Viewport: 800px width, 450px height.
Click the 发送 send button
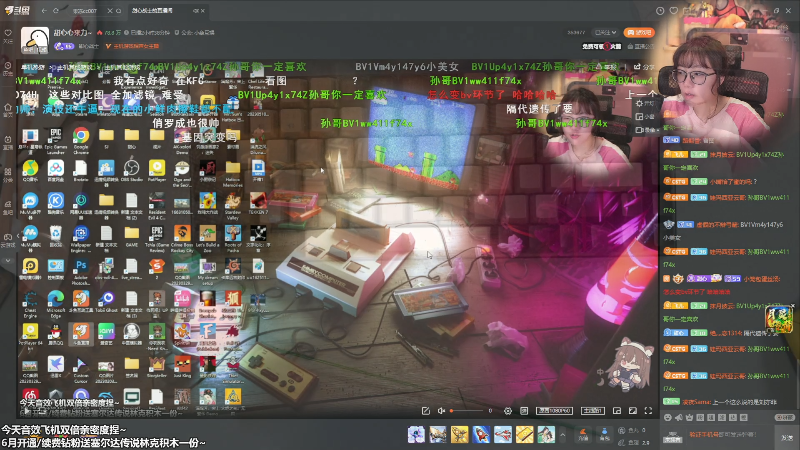787,437
